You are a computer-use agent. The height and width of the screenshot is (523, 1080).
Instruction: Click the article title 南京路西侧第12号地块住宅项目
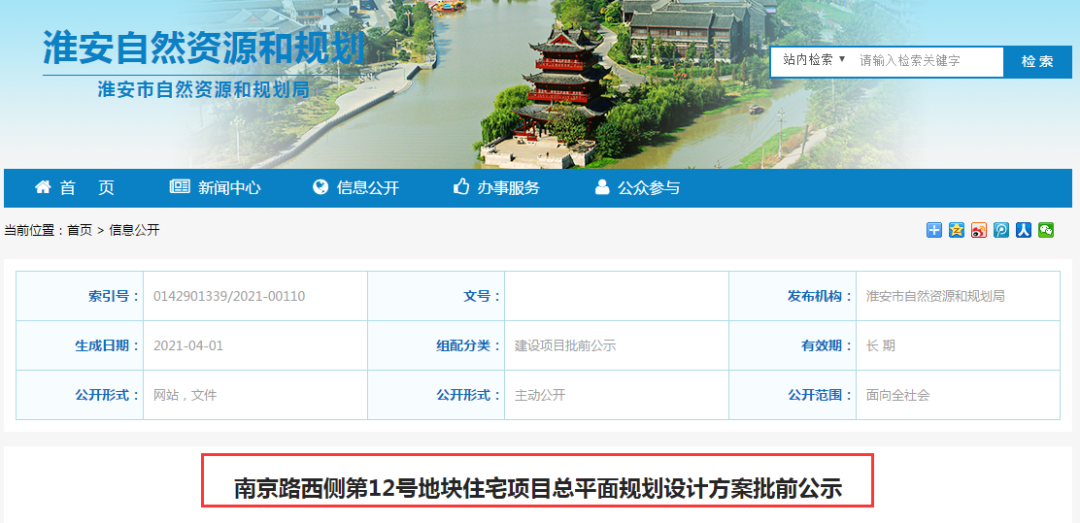(x=538, y=489)
